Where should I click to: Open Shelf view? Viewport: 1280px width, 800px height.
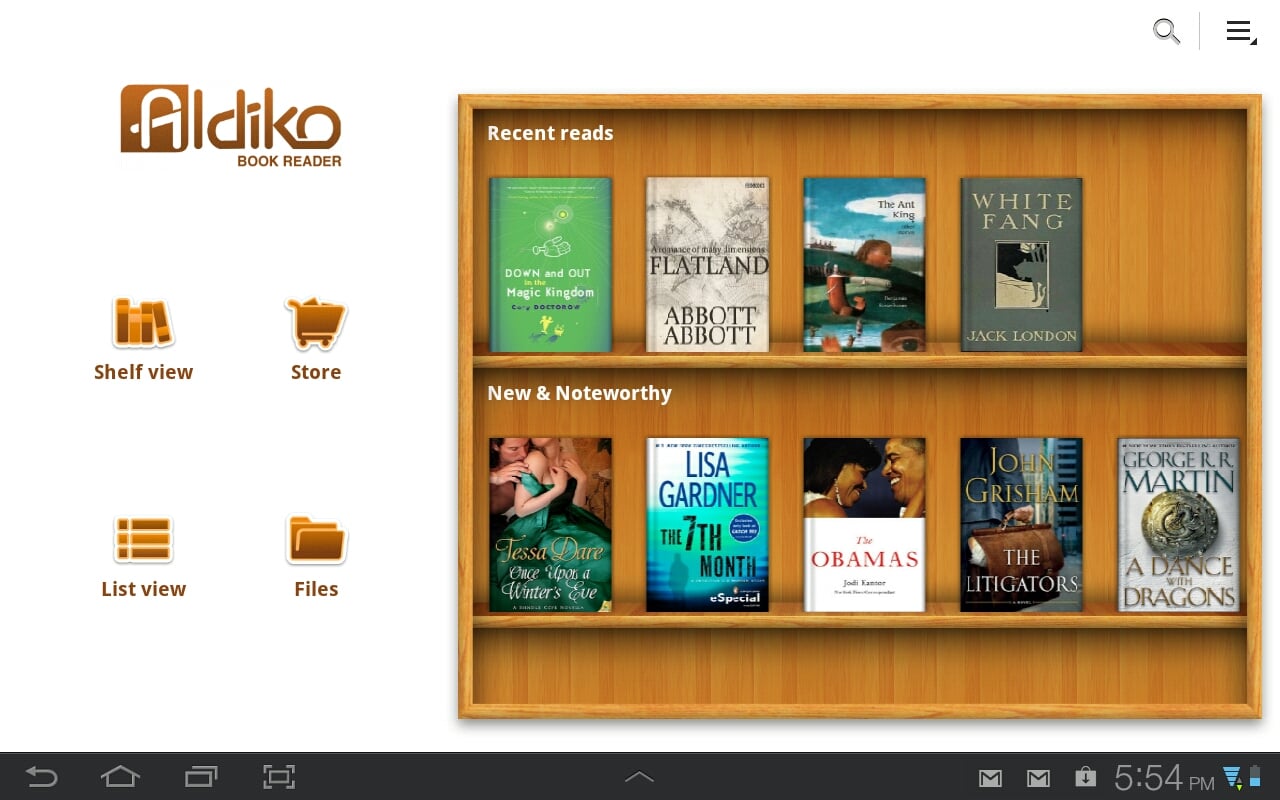coord(143,340)
